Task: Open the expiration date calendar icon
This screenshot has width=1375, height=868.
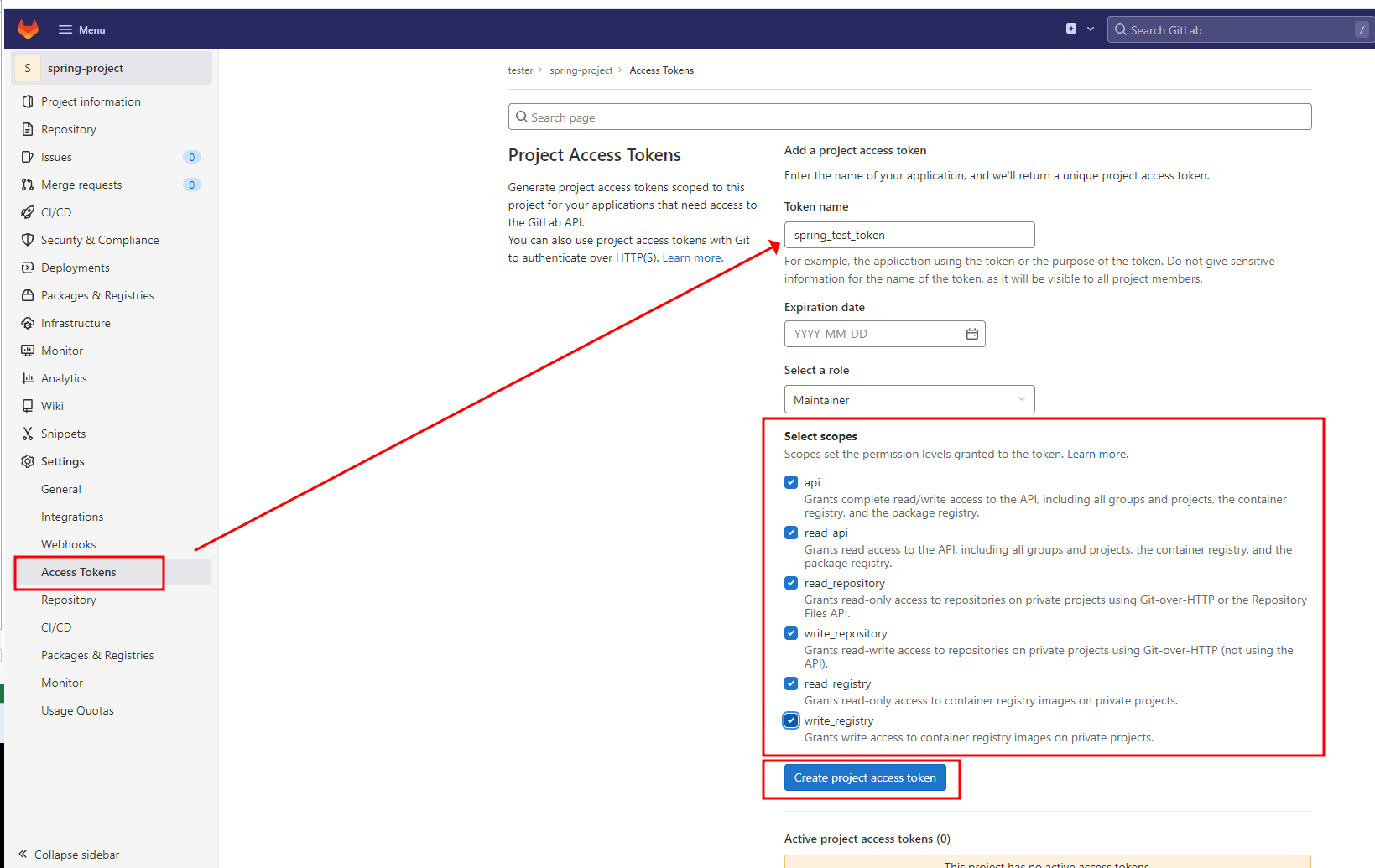Action: (x=971, y=334)
